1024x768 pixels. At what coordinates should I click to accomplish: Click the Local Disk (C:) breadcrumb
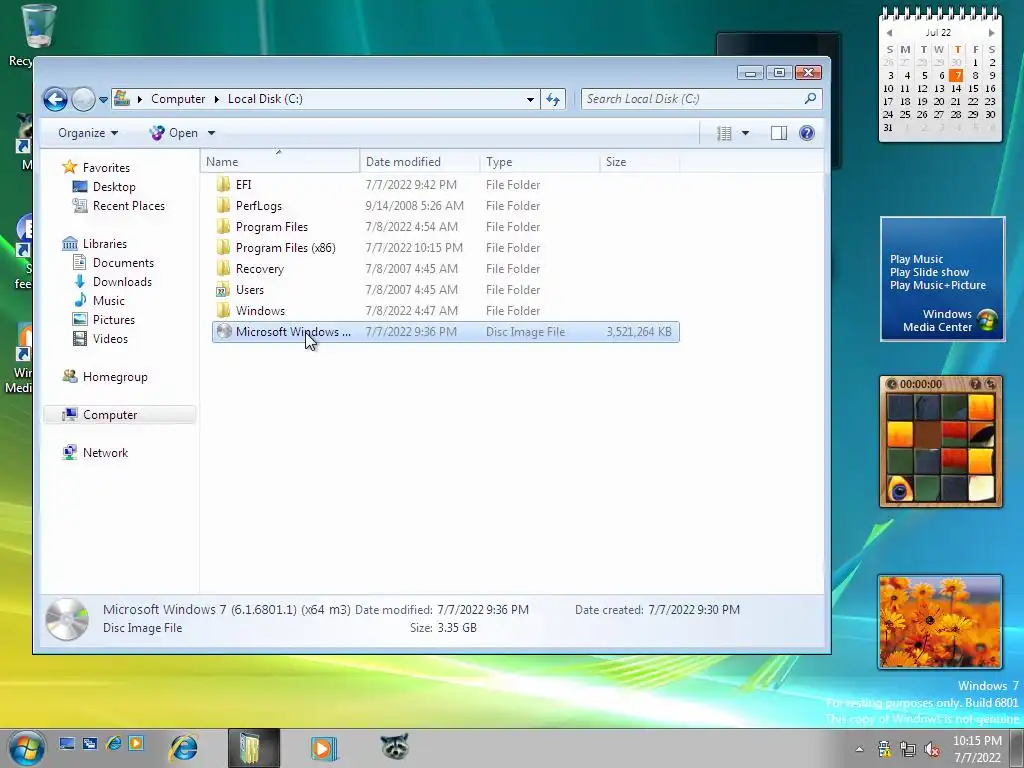pos(265,99)
